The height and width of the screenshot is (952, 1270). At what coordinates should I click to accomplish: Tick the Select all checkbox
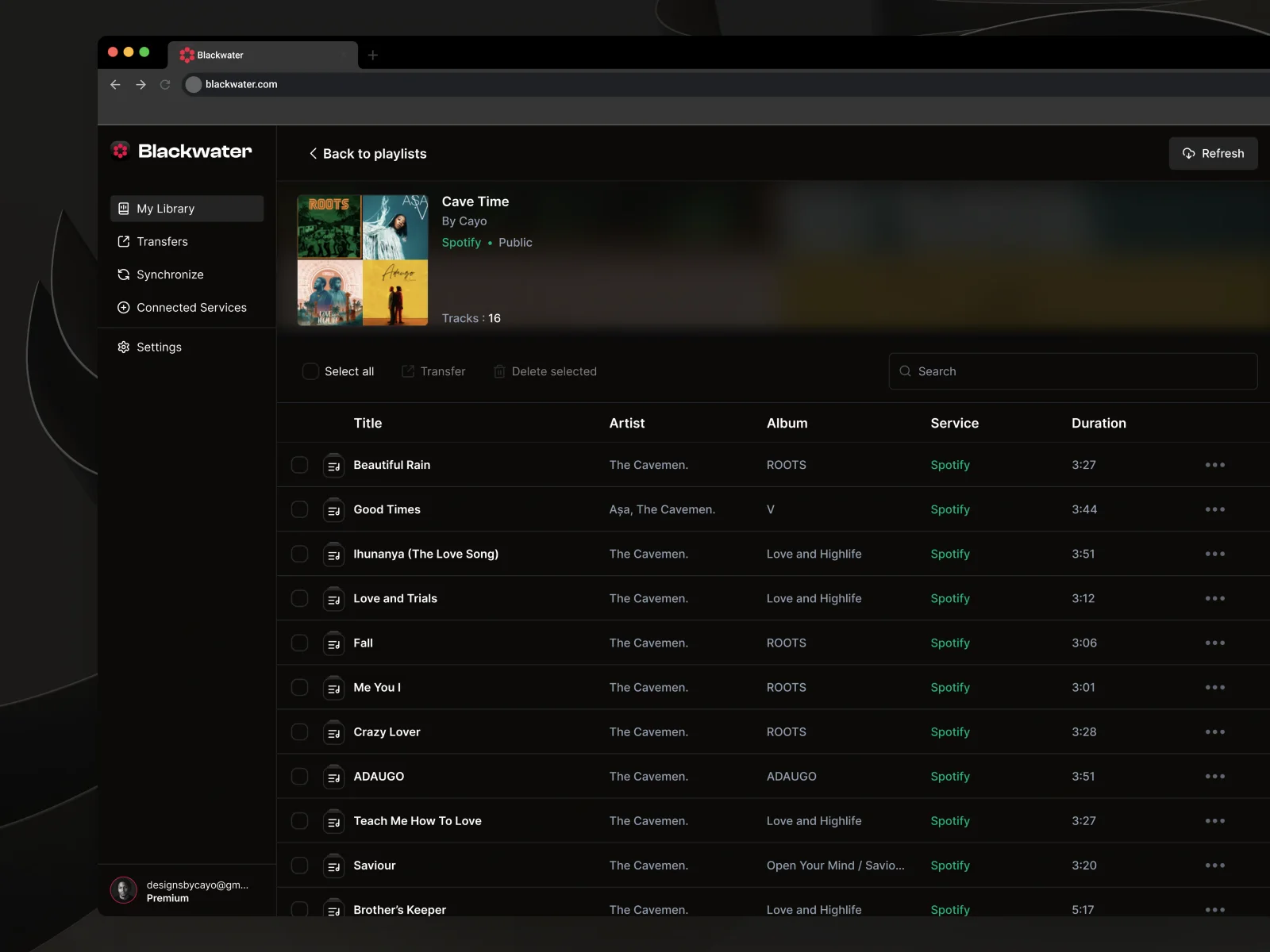(310, 371)
